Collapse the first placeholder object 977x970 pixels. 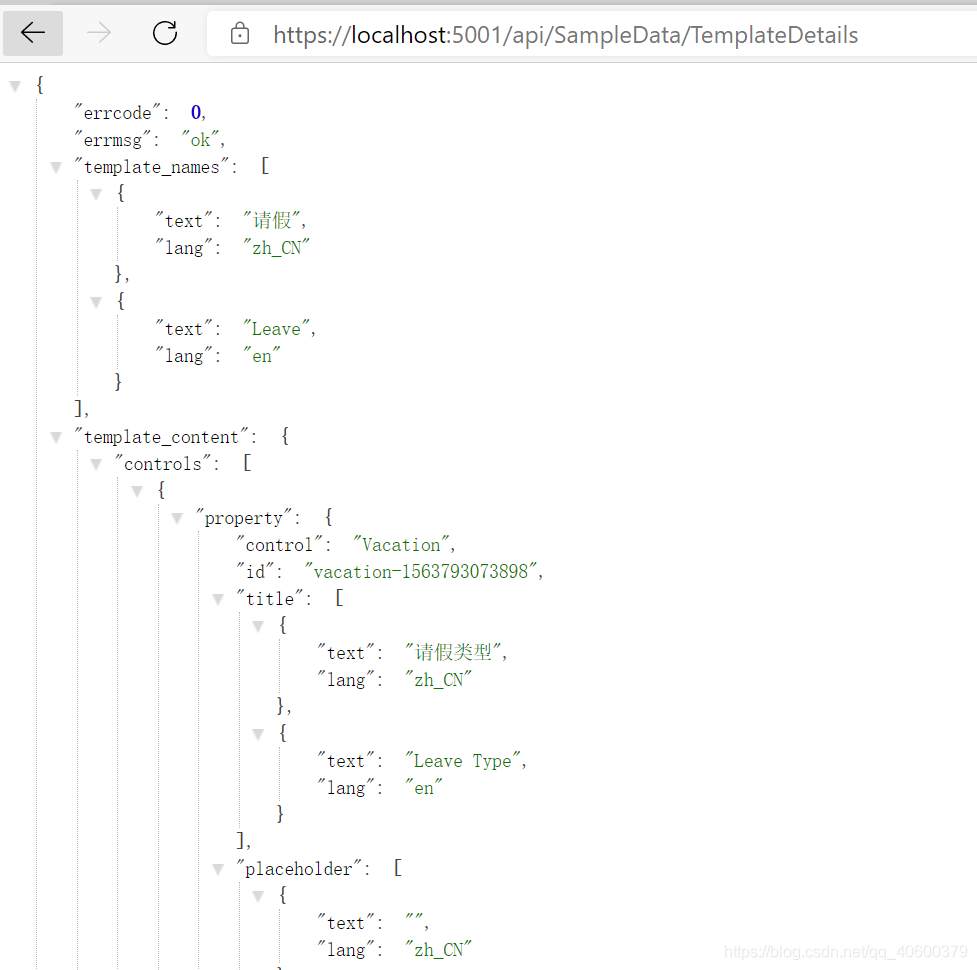[258, 896]
